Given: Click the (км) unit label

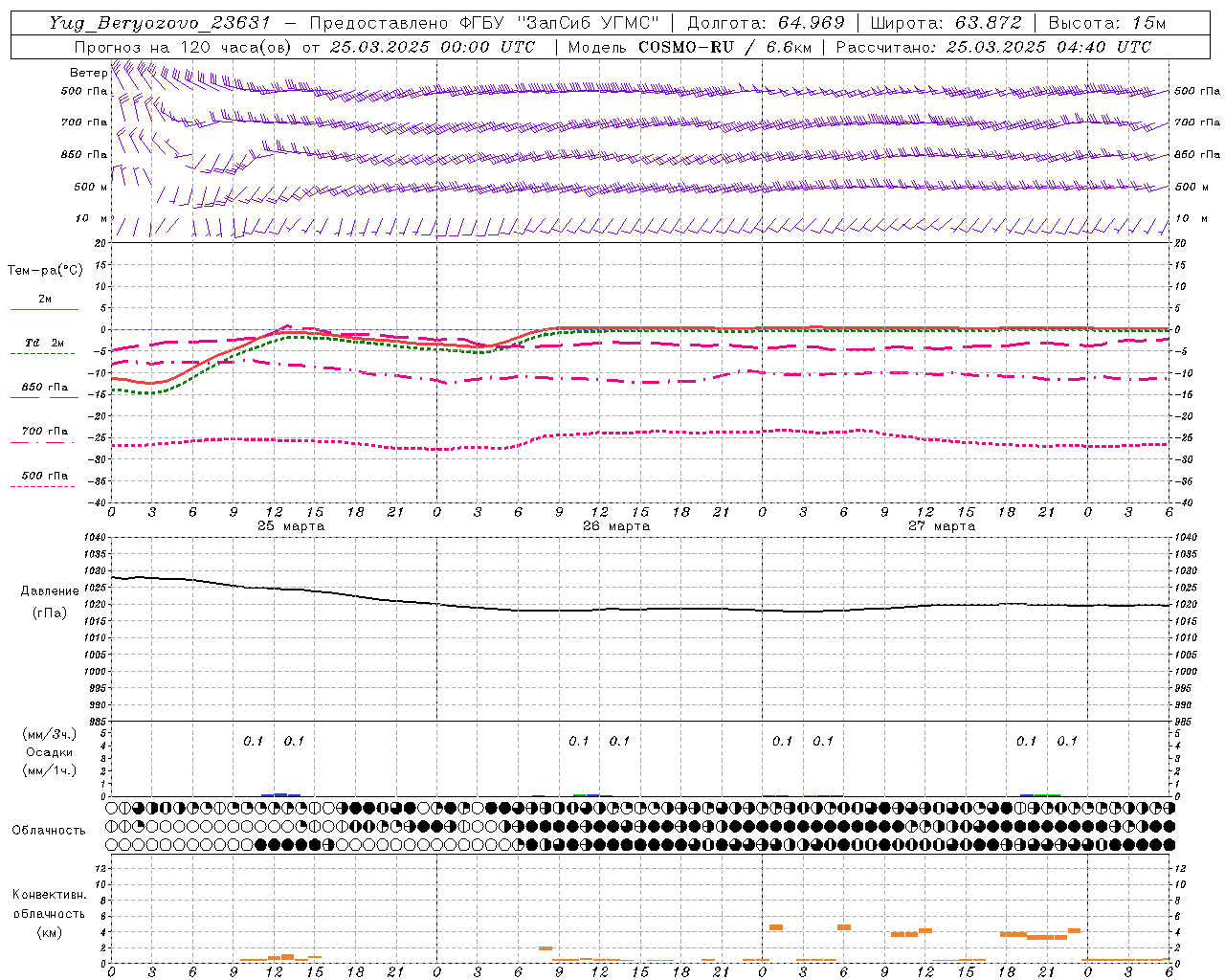Looking at the screenshot, I should (50, 932).
